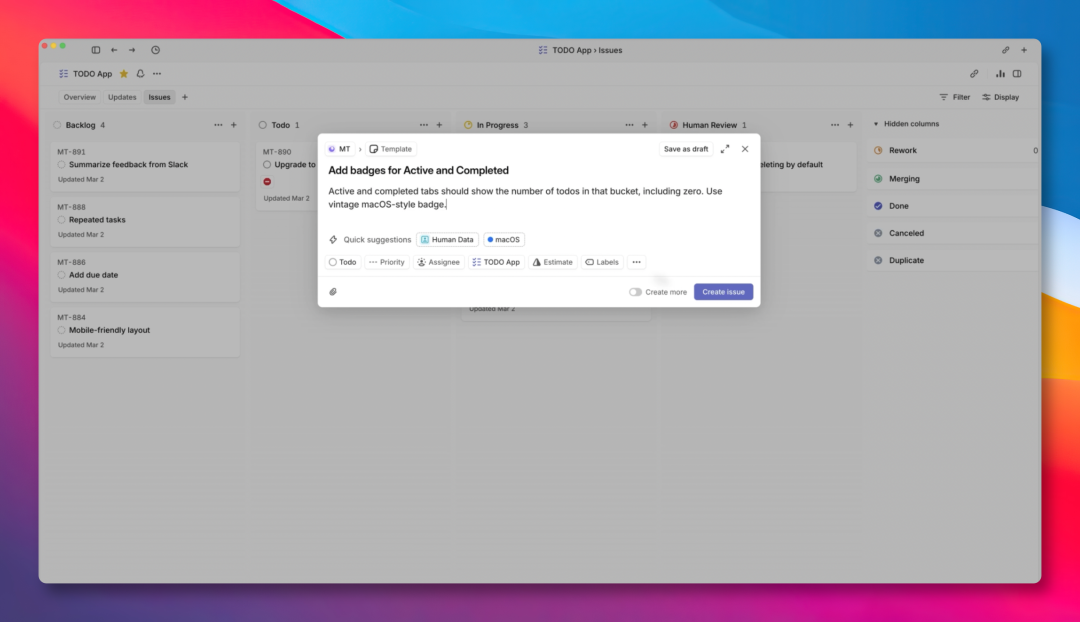Toggle the details side panel icon
The width and height of the screenshot is (1080, 622).
tap(1017, 74)
